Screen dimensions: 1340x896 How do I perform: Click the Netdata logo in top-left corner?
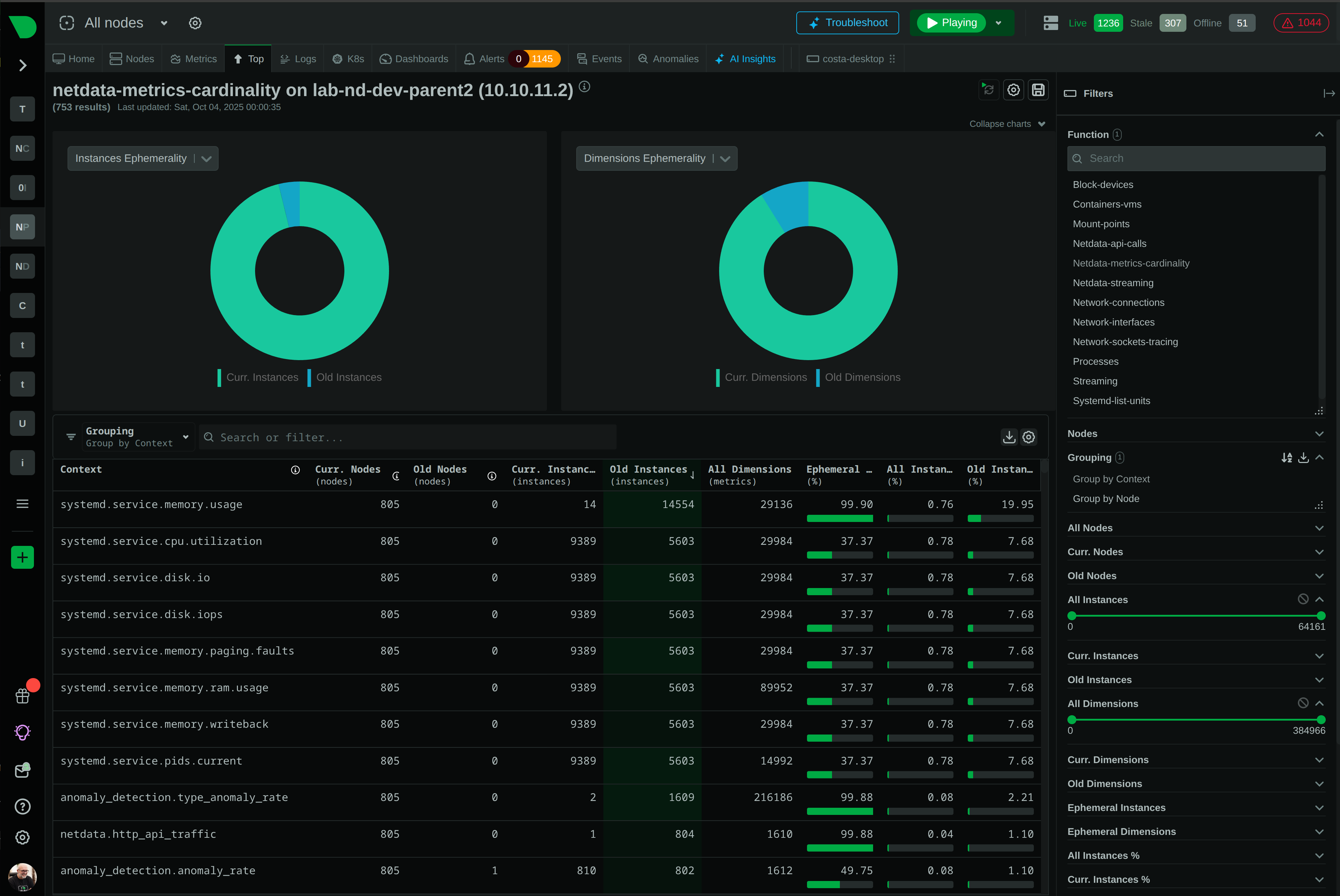[x=22, y=26]
